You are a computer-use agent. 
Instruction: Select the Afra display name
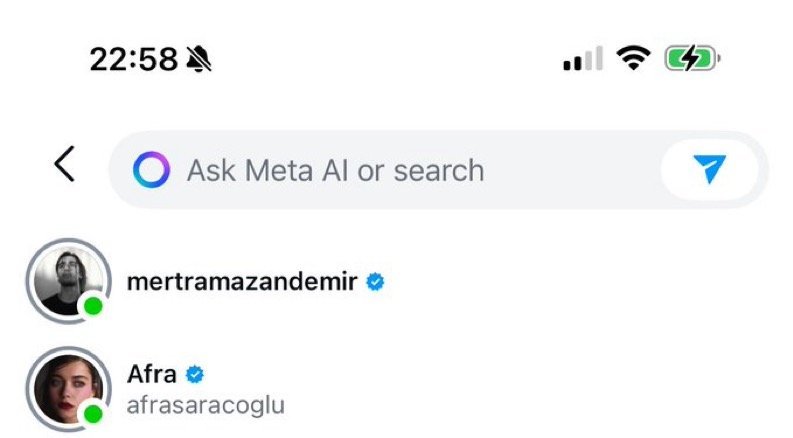152,375
